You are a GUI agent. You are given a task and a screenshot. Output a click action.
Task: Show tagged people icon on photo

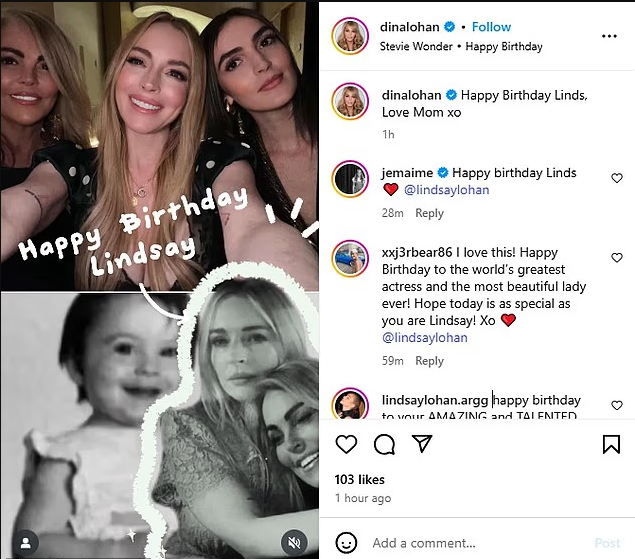click(25, 542)
